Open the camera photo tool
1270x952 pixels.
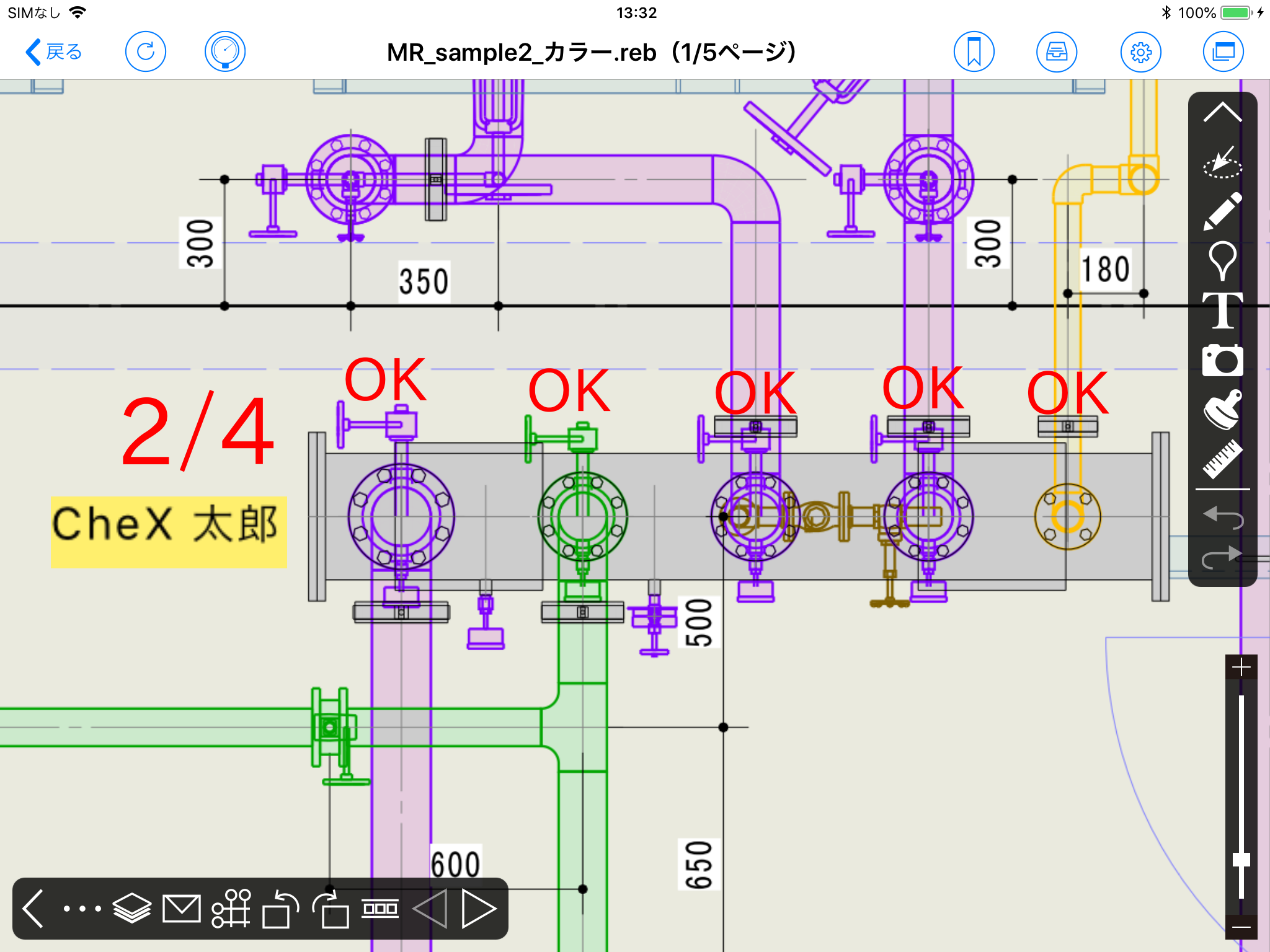[x=1222, y=360]
